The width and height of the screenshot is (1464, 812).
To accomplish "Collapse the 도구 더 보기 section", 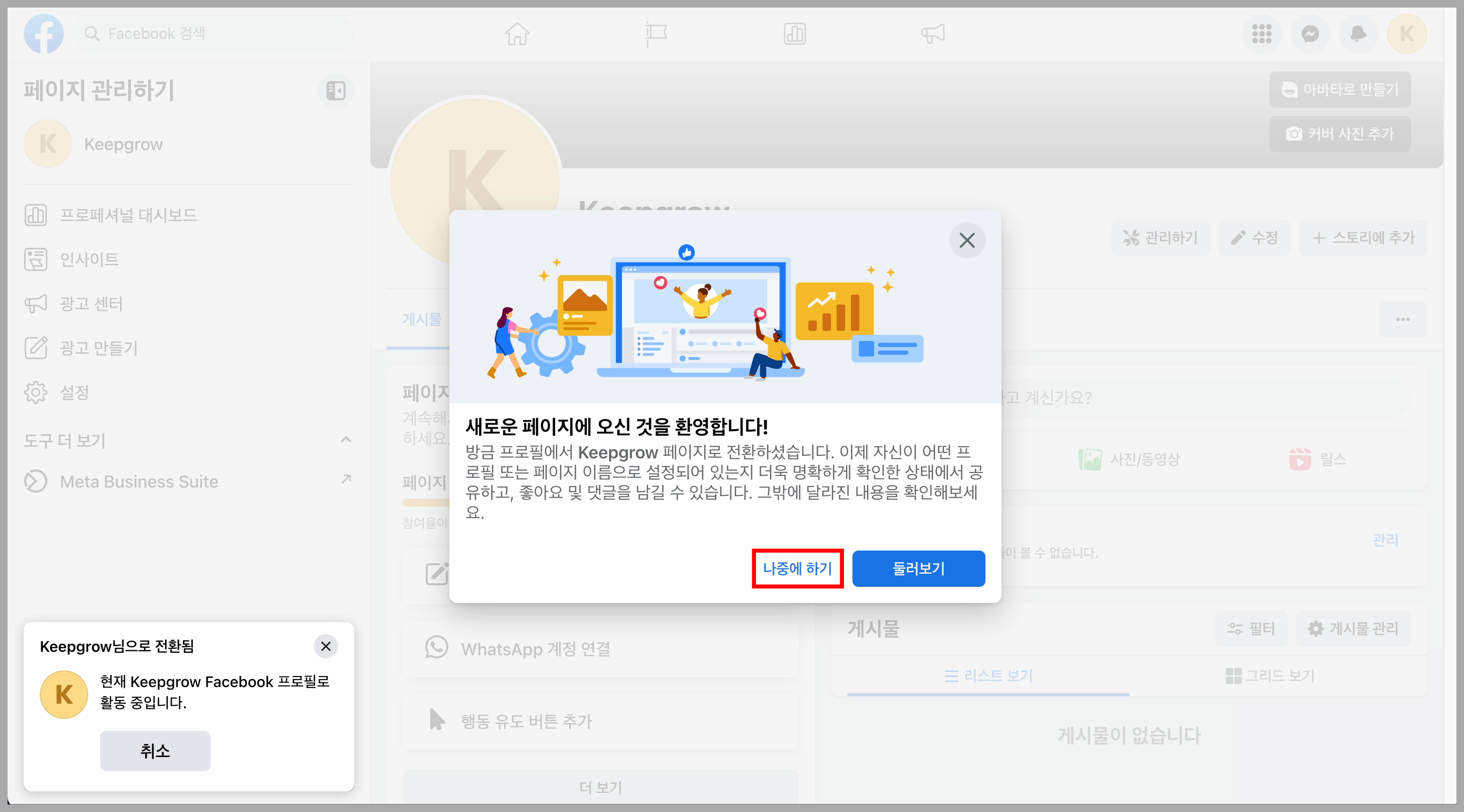I will click(x=346, y=440).
